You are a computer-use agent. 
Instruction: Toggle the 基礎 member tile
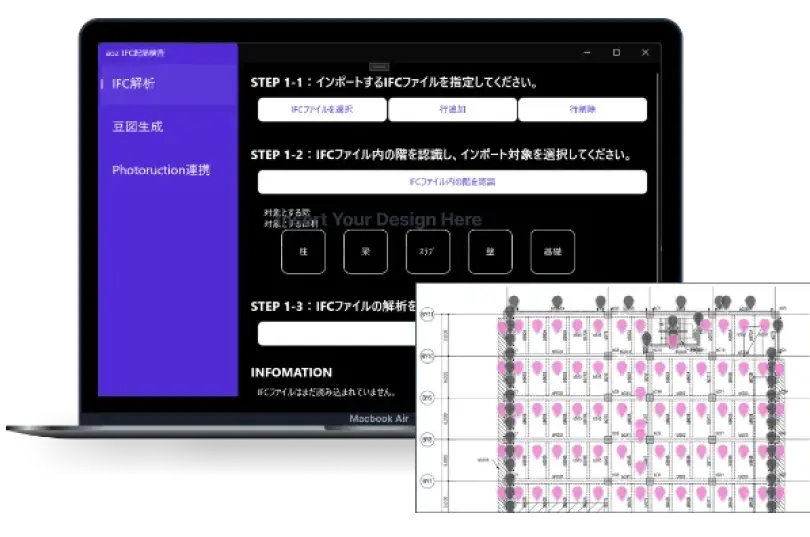point(553,251)
